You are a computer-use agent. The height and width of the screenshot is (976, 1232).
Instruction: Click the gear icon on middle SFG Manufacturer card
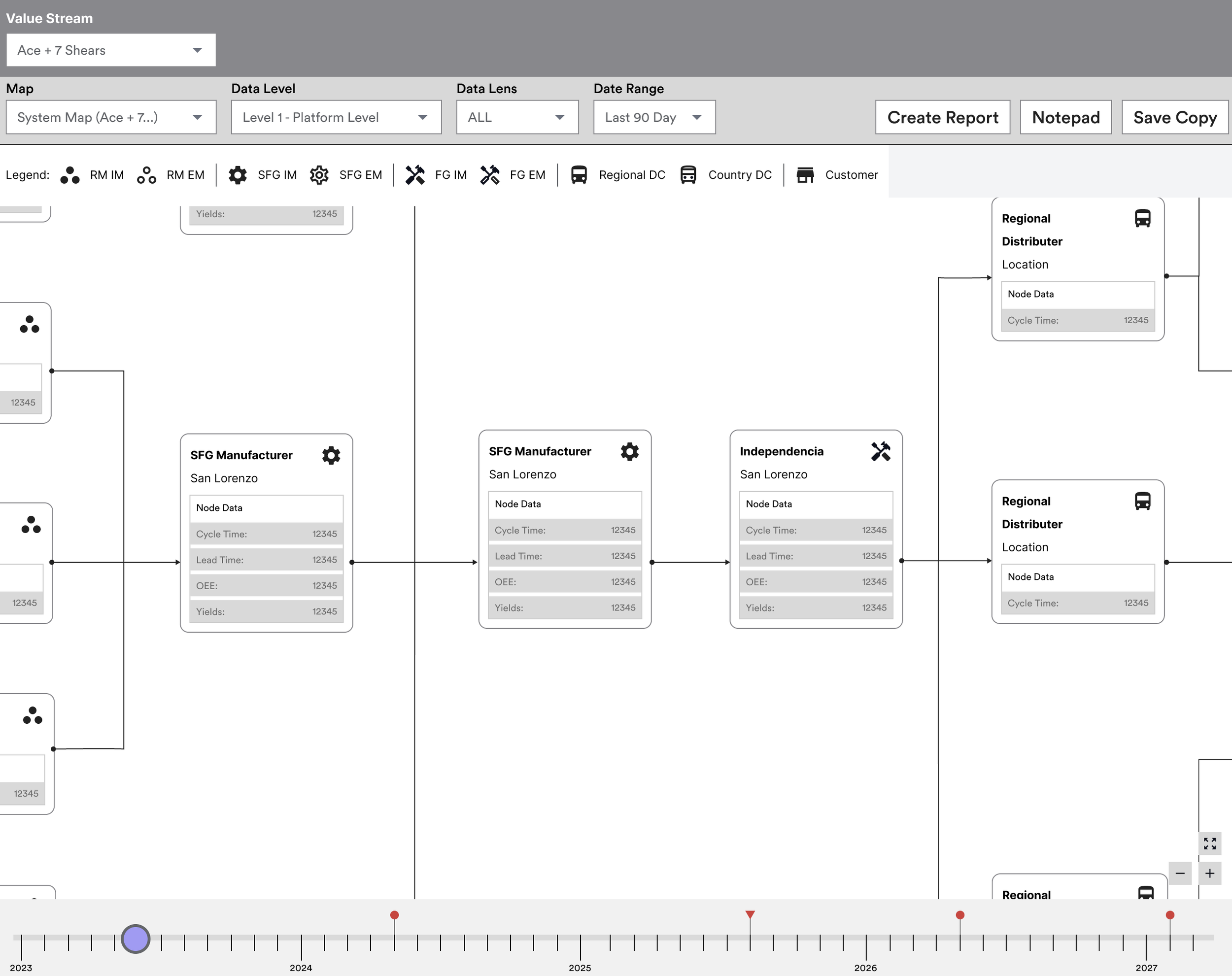(x=630, y=451)
